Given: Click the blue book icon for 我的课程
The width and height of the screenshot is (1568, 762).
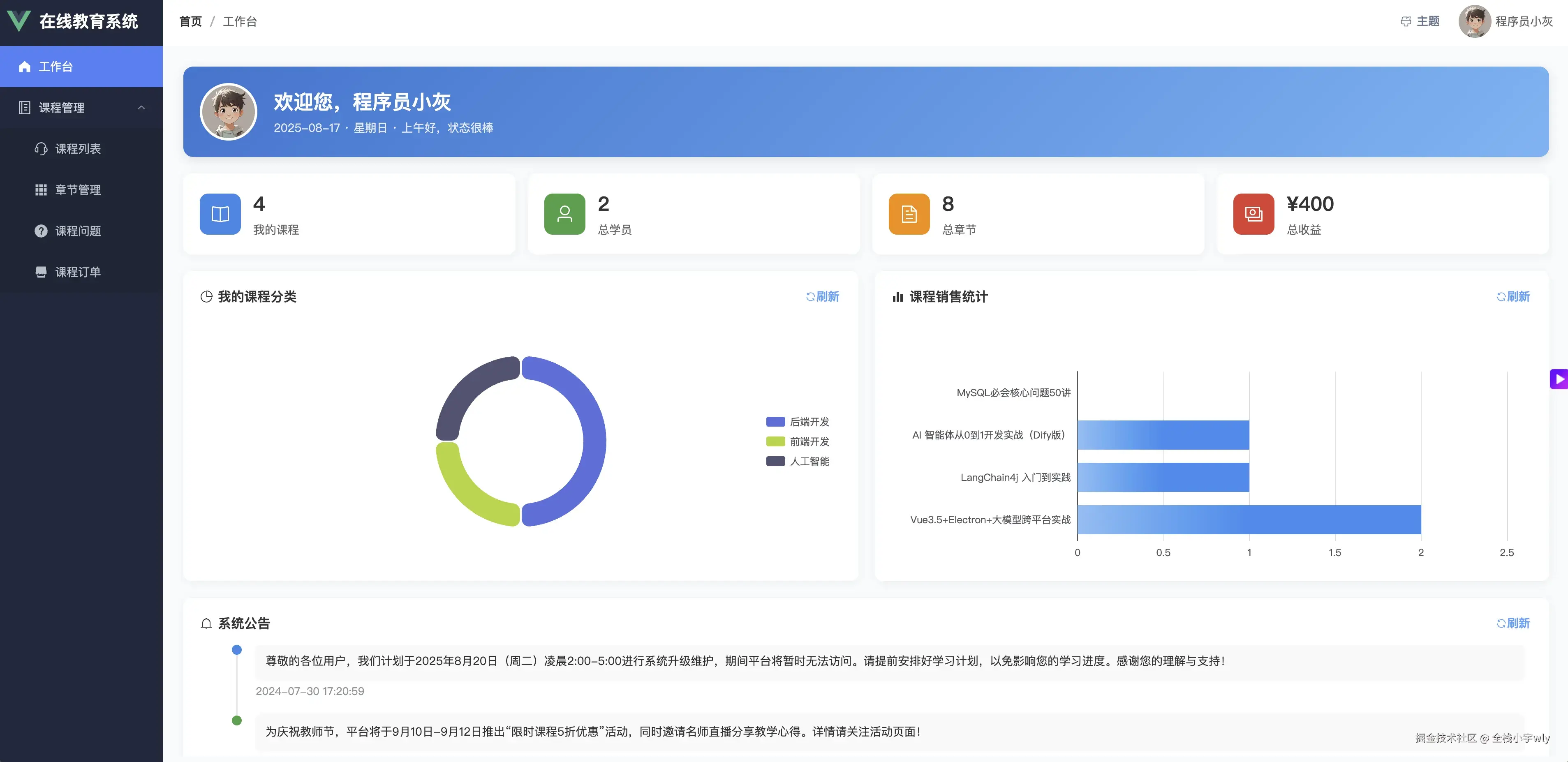Looking at the screenshot, I should click(220, 214).
